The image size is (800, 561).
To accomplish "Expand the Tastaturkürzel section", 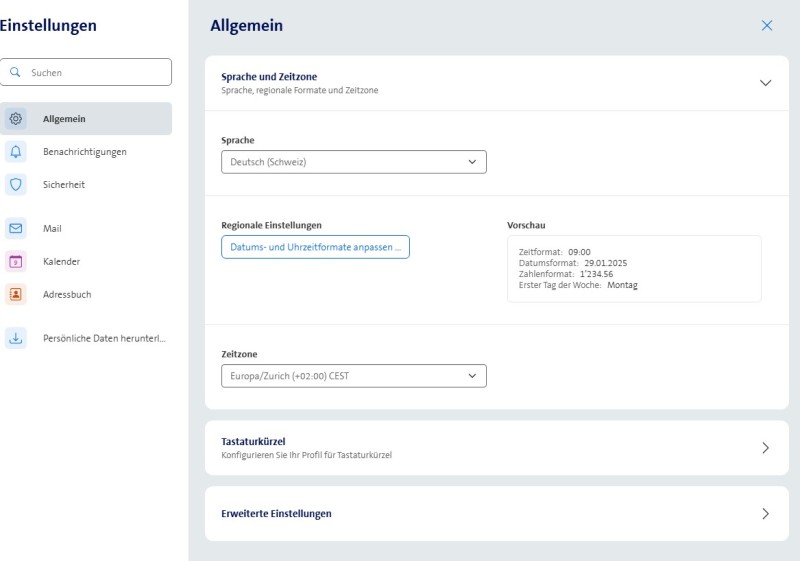I will tap(765, 448).
